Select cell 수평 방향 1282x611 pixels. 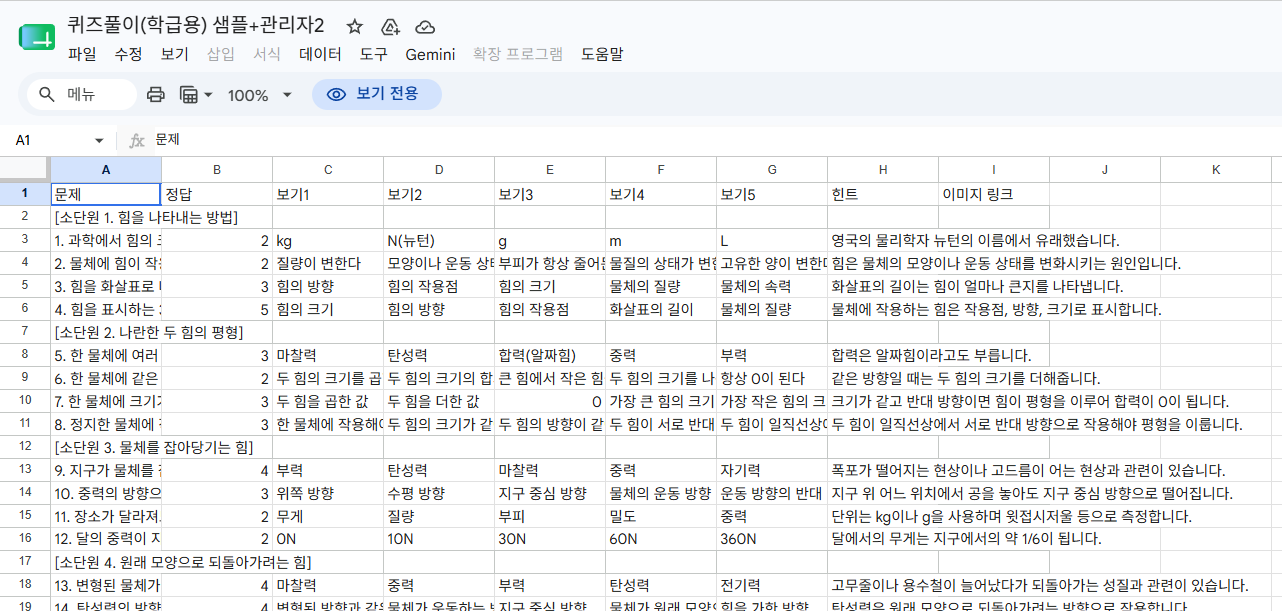tap(439, 492)
